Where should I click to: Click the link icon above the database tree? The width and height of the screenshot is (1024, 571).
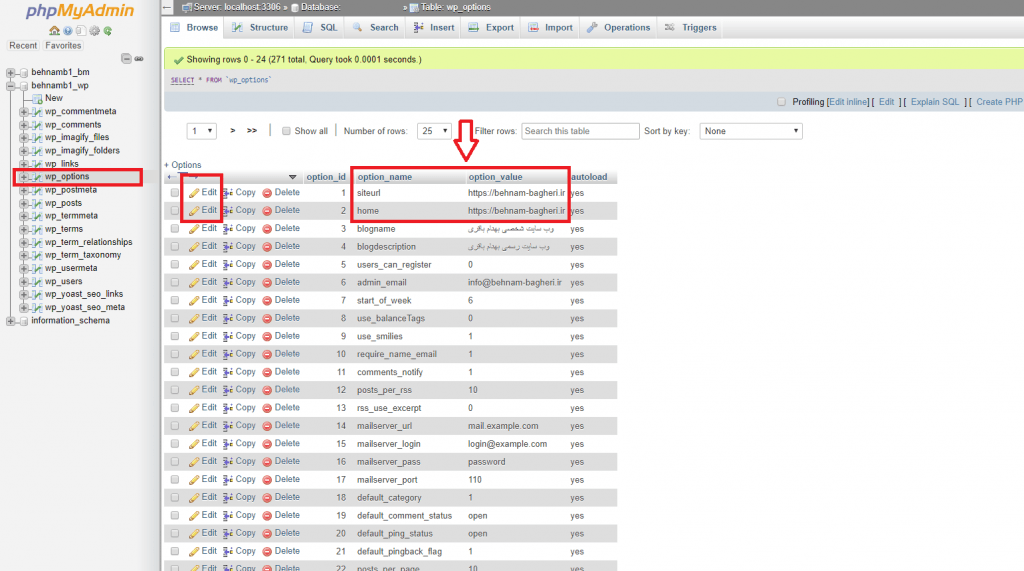[138, 58]
